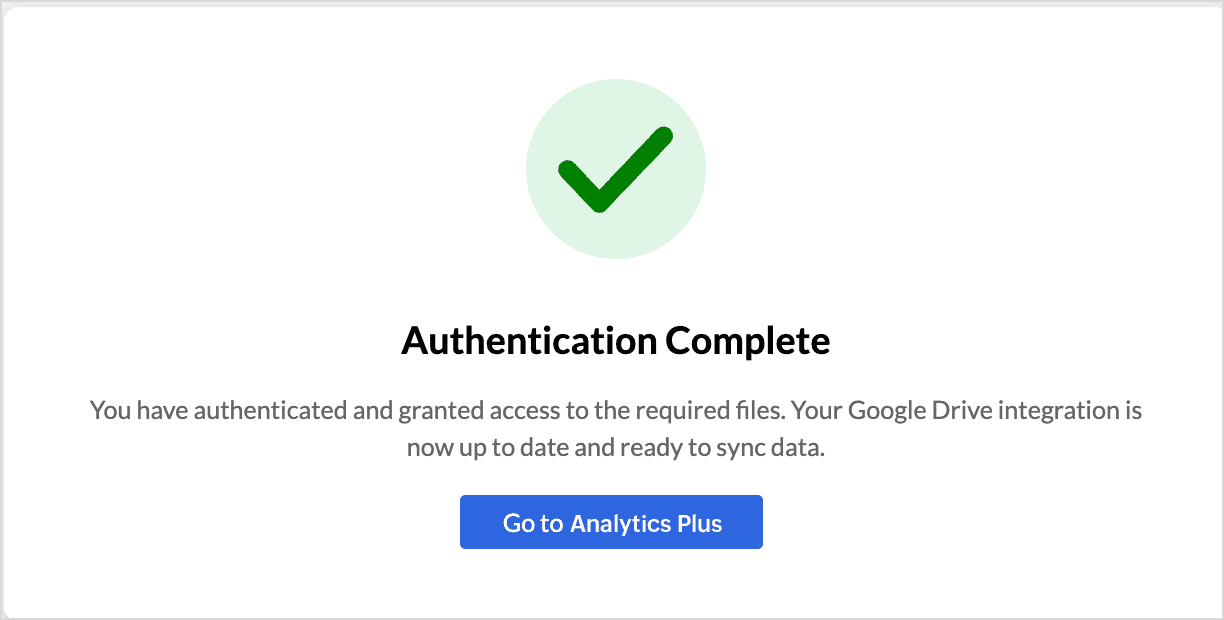Screen dimensions: 1224x620
Task: Click the upper tip of the green checkmark
Action: coord(661,138)
